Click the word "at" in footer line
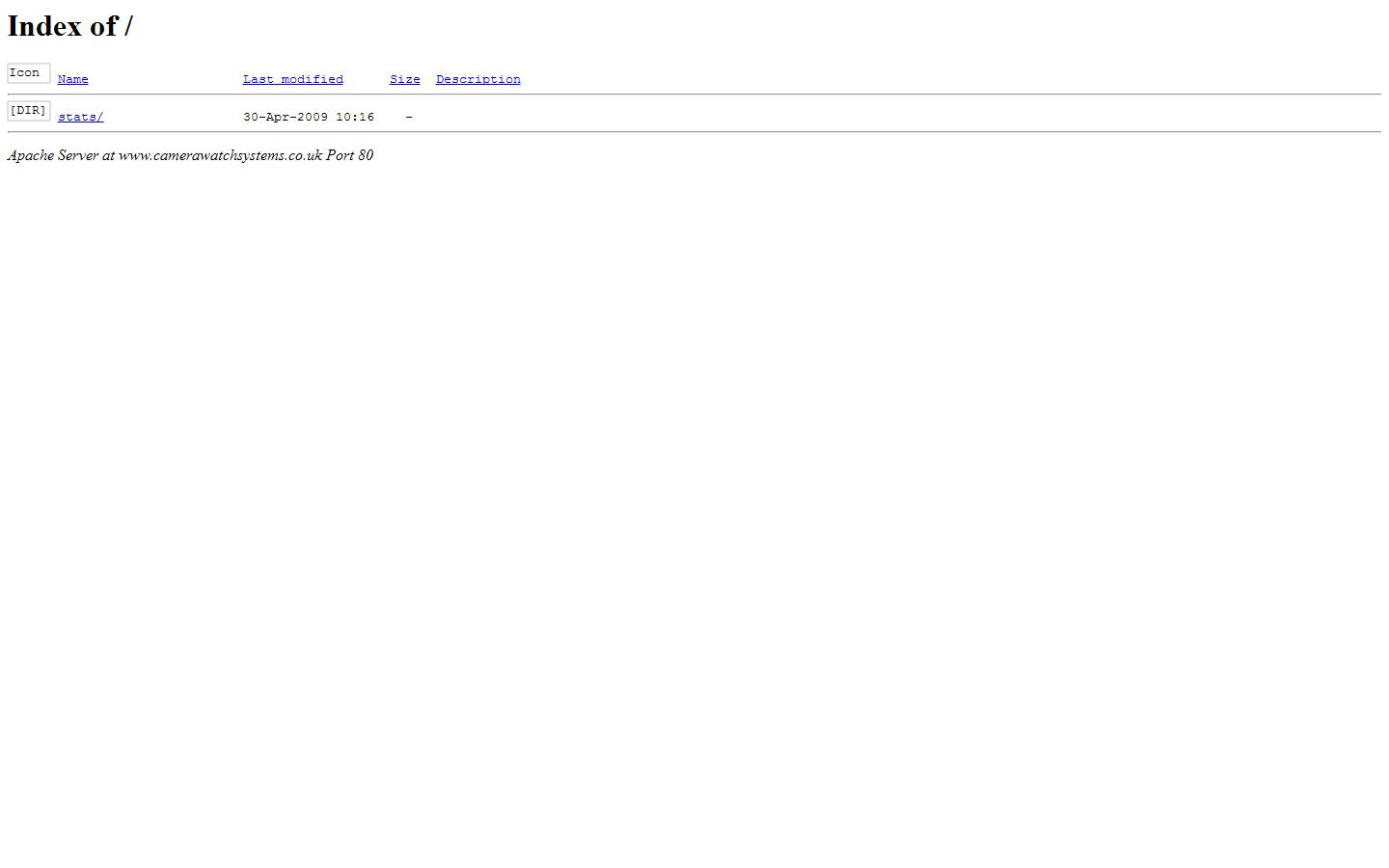 (x=108, y=155)
